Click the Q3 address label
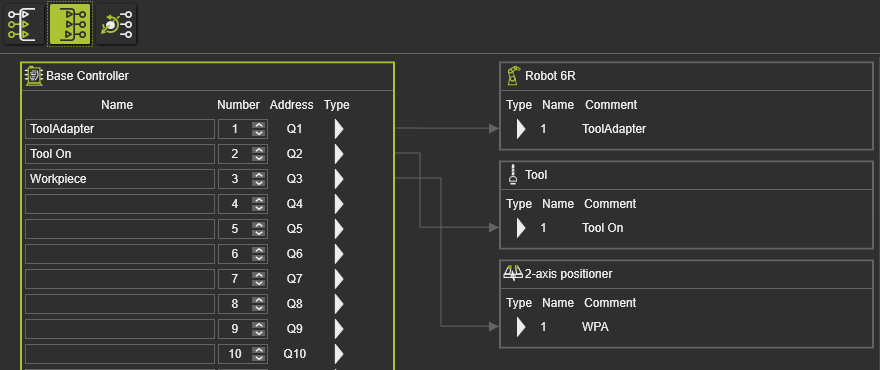Viewport: 880px width, 370px height. click(x=295, y=179)
